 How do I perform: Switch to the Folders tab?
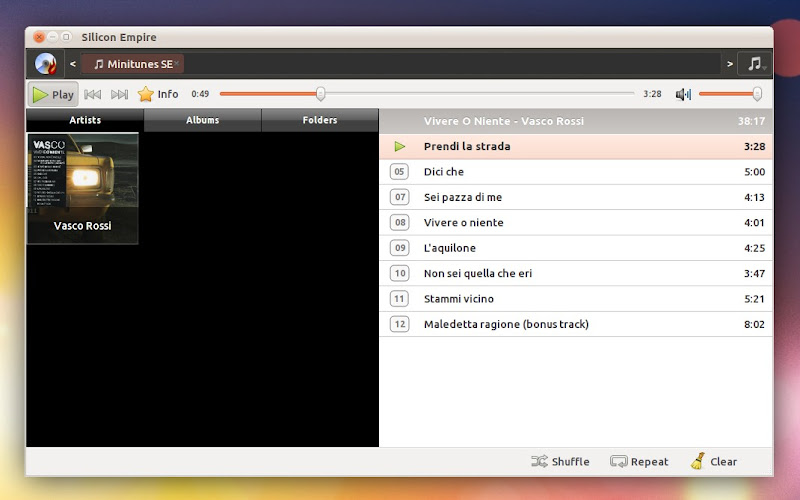pos(320,120)
